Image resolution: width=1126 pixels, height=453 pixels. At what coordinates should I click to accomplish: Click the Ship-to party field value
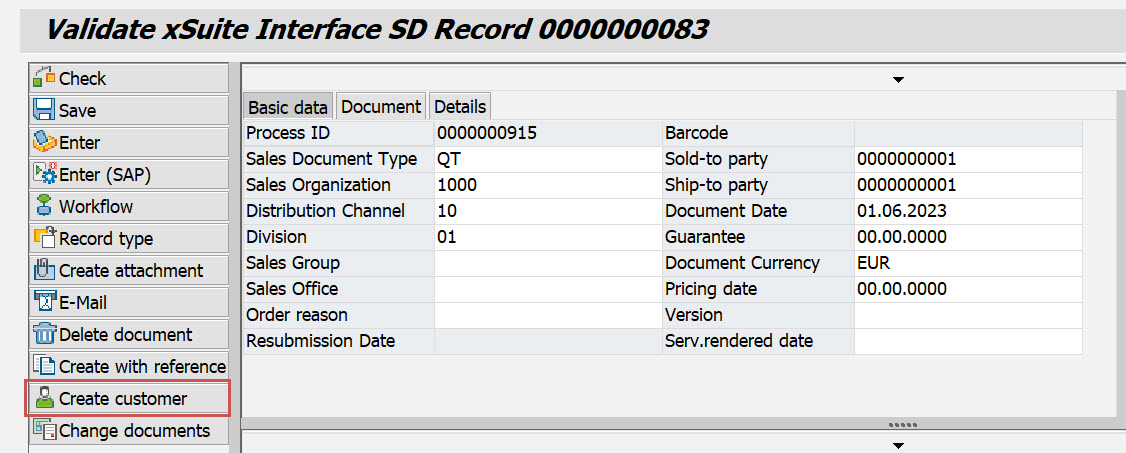(x=968, y=185)
